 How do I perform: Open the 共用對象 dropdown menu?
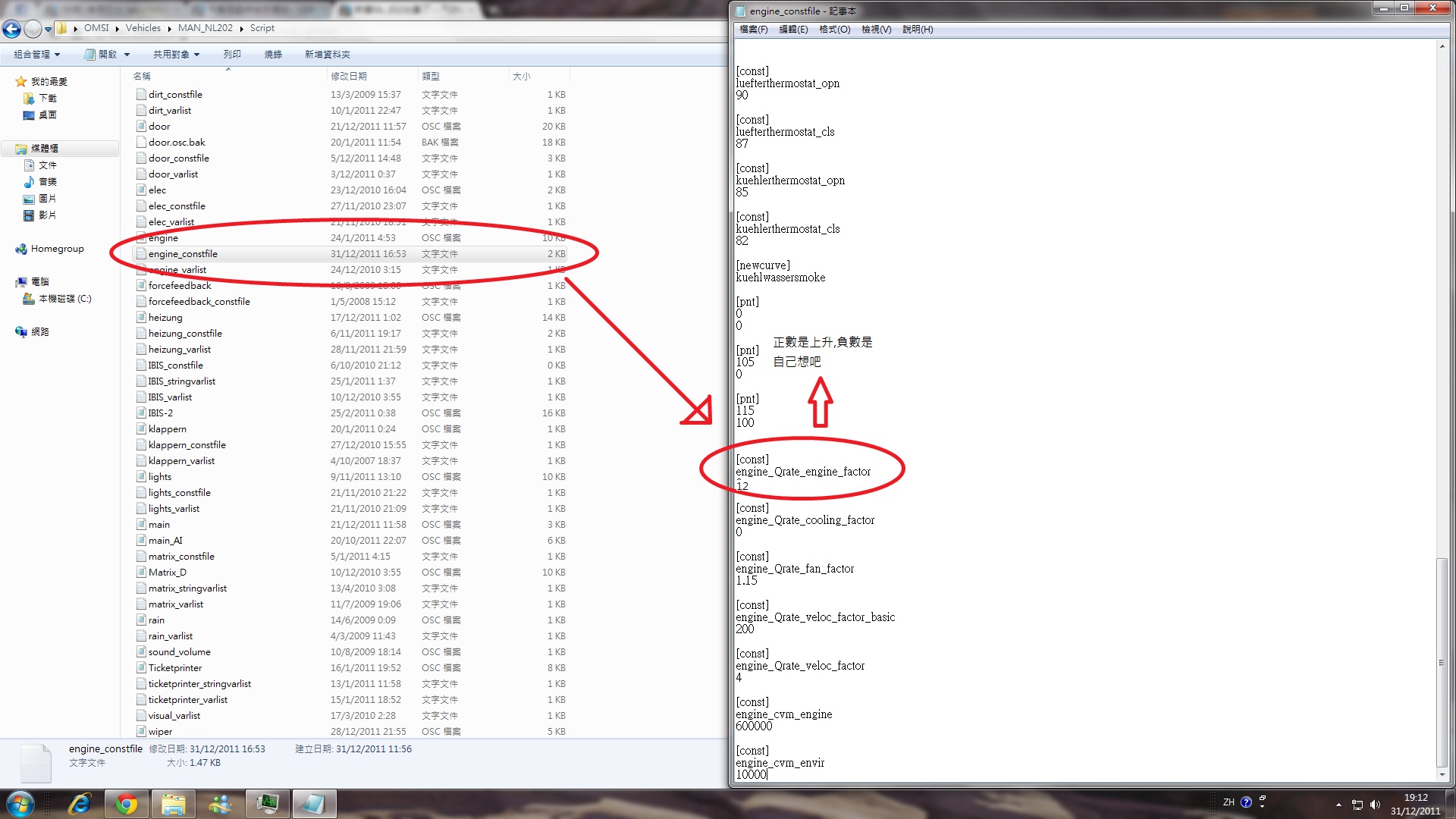[176, 55]
